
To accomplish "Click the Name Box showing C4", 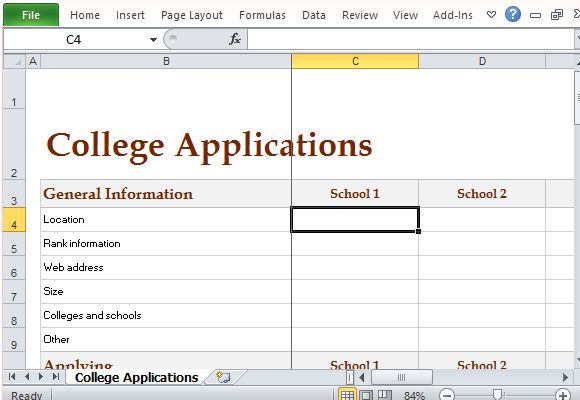I will pyautogui.click(x=74, y=39).
